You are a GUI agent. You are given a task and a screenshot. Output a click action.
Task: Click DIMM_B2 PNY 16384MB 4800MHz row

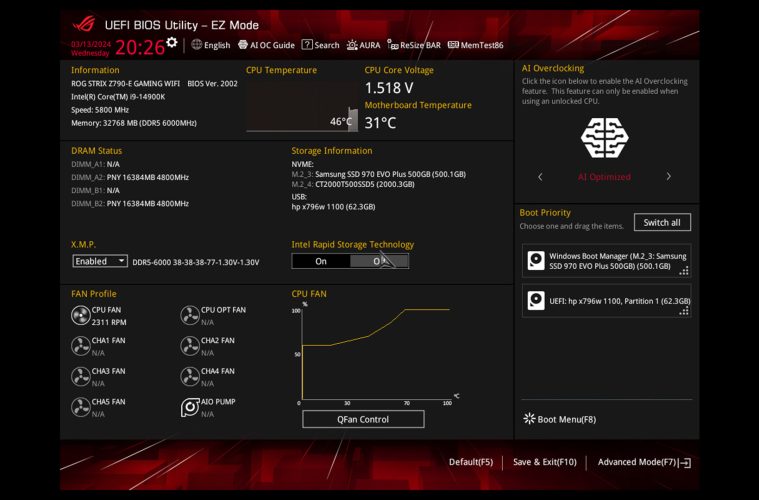point(130,204)
